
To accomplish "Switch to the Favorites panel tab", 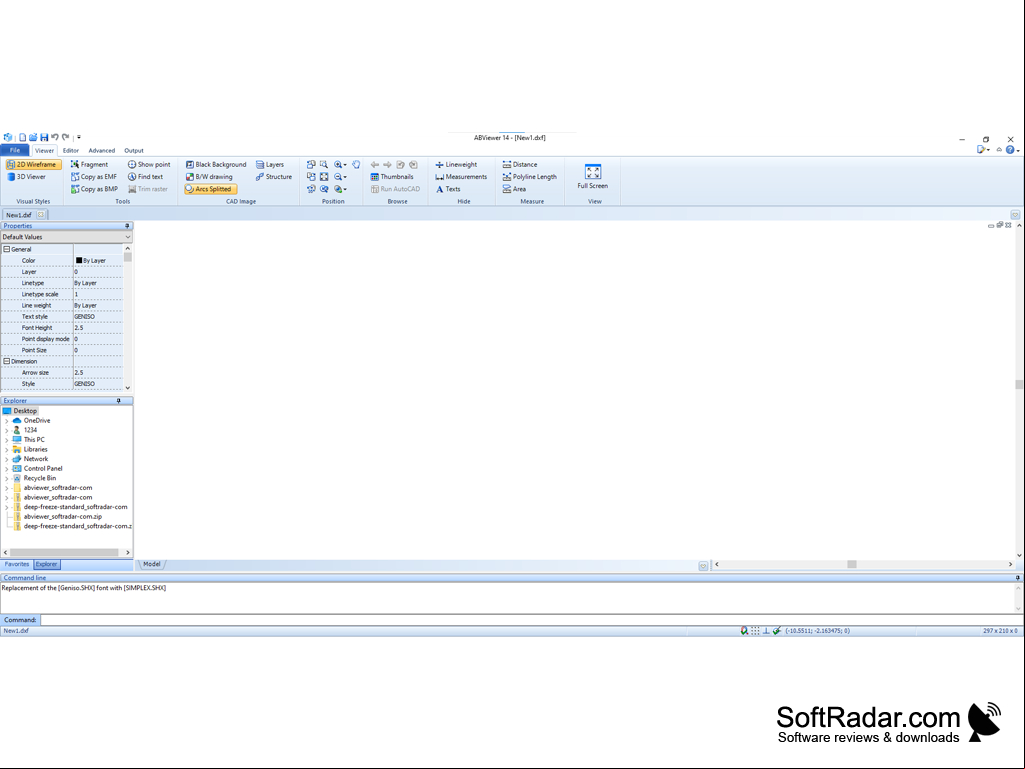I will click(17, 564).
